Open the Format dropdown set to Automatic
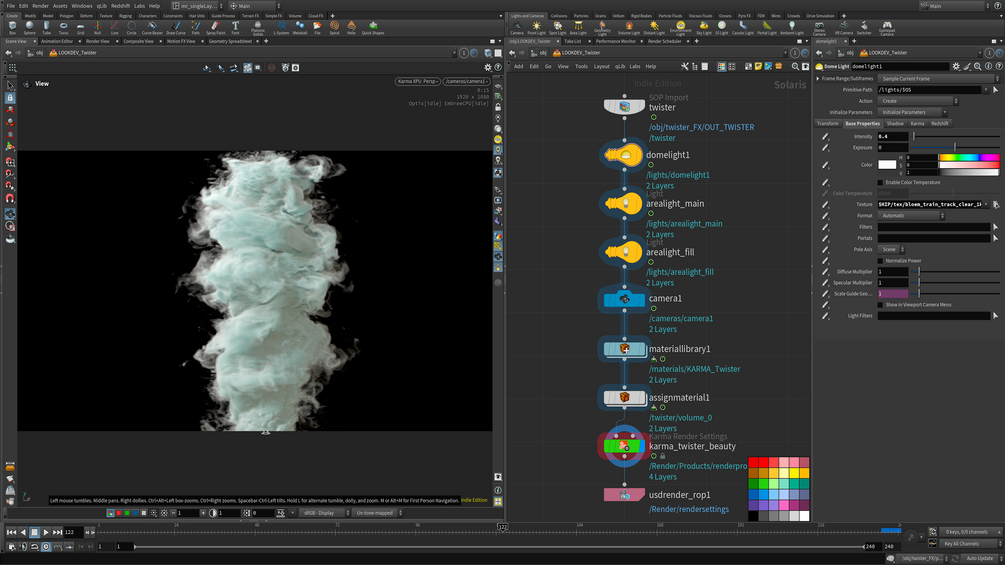This screenshot has width=1005, height=565. (911, 216)
